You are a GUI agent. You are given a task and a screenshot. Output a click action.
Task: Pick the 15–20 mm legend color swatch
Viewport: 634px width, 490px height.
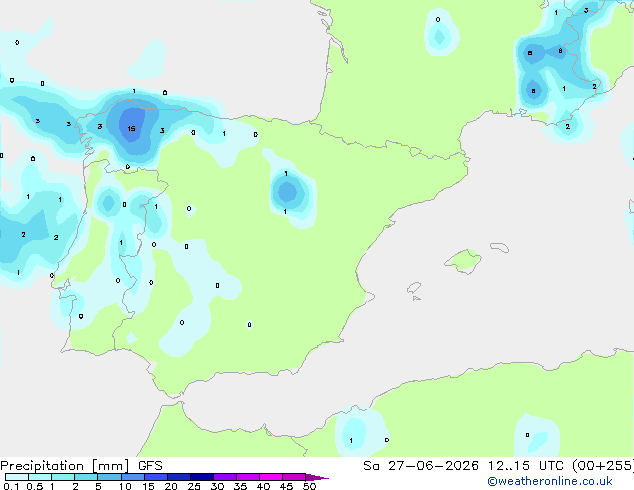[x=155, y=477]
